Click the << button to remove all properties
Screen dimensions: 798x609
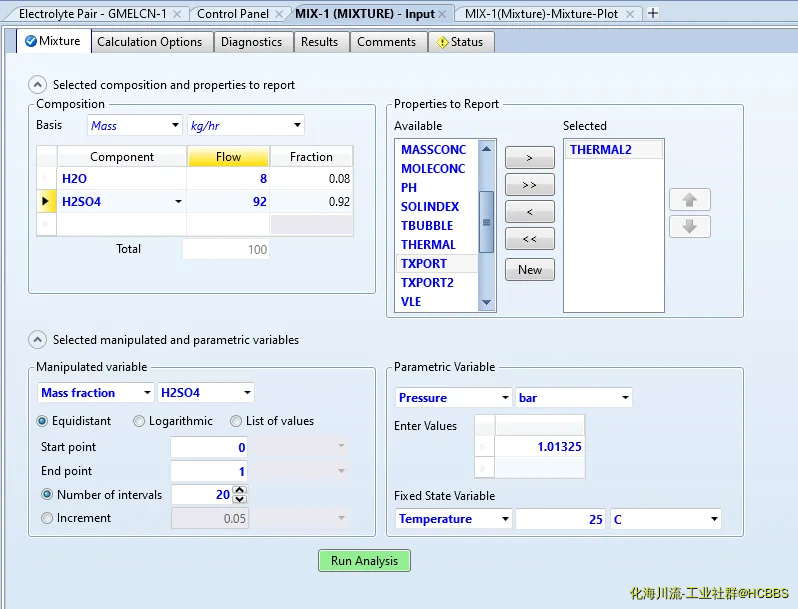coord(529,239)
